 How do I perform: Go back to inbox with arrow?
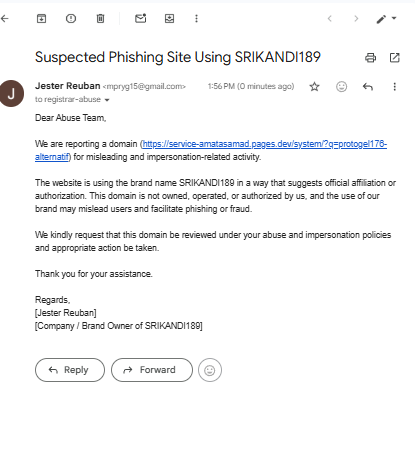(5, 19)
